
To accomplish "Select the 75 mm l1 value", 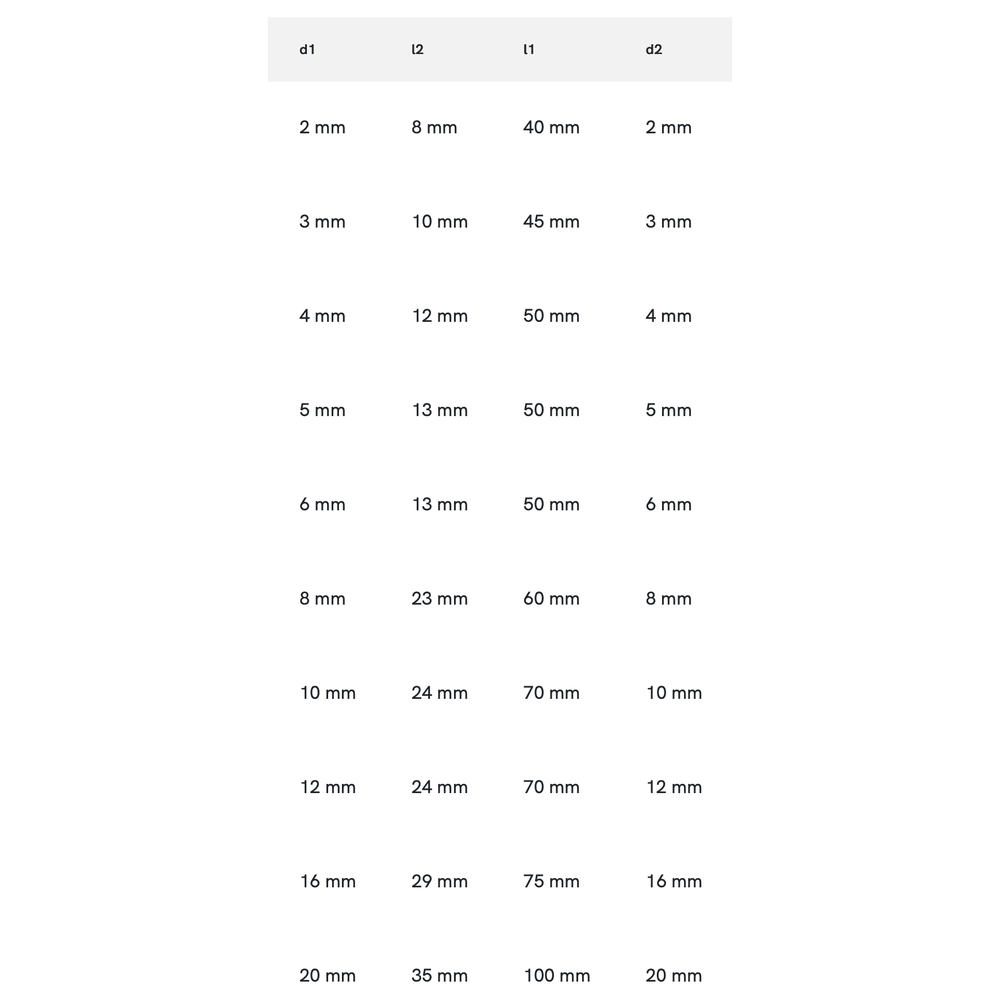I will 551,881.
